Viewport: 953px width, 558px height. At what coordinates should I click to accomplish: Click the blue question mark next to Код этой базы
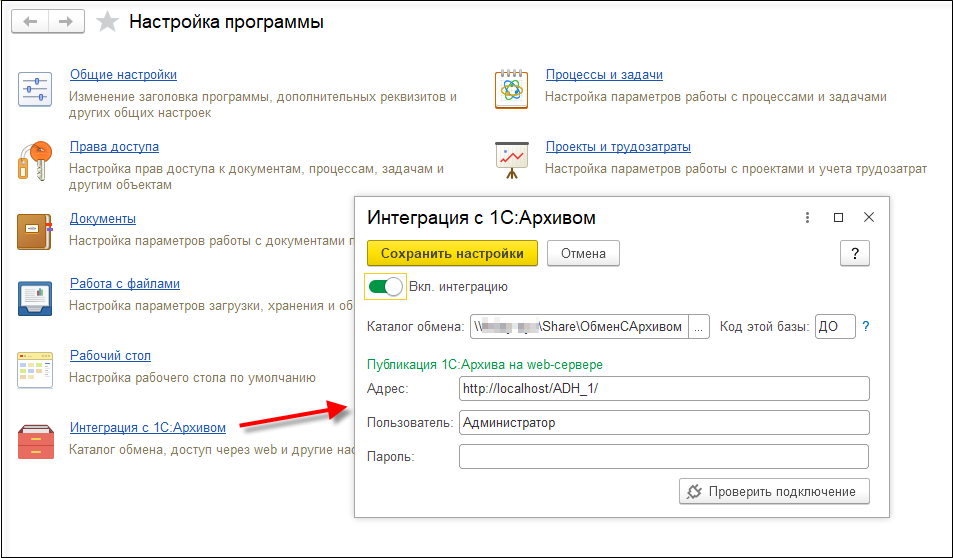coord(865,326)
